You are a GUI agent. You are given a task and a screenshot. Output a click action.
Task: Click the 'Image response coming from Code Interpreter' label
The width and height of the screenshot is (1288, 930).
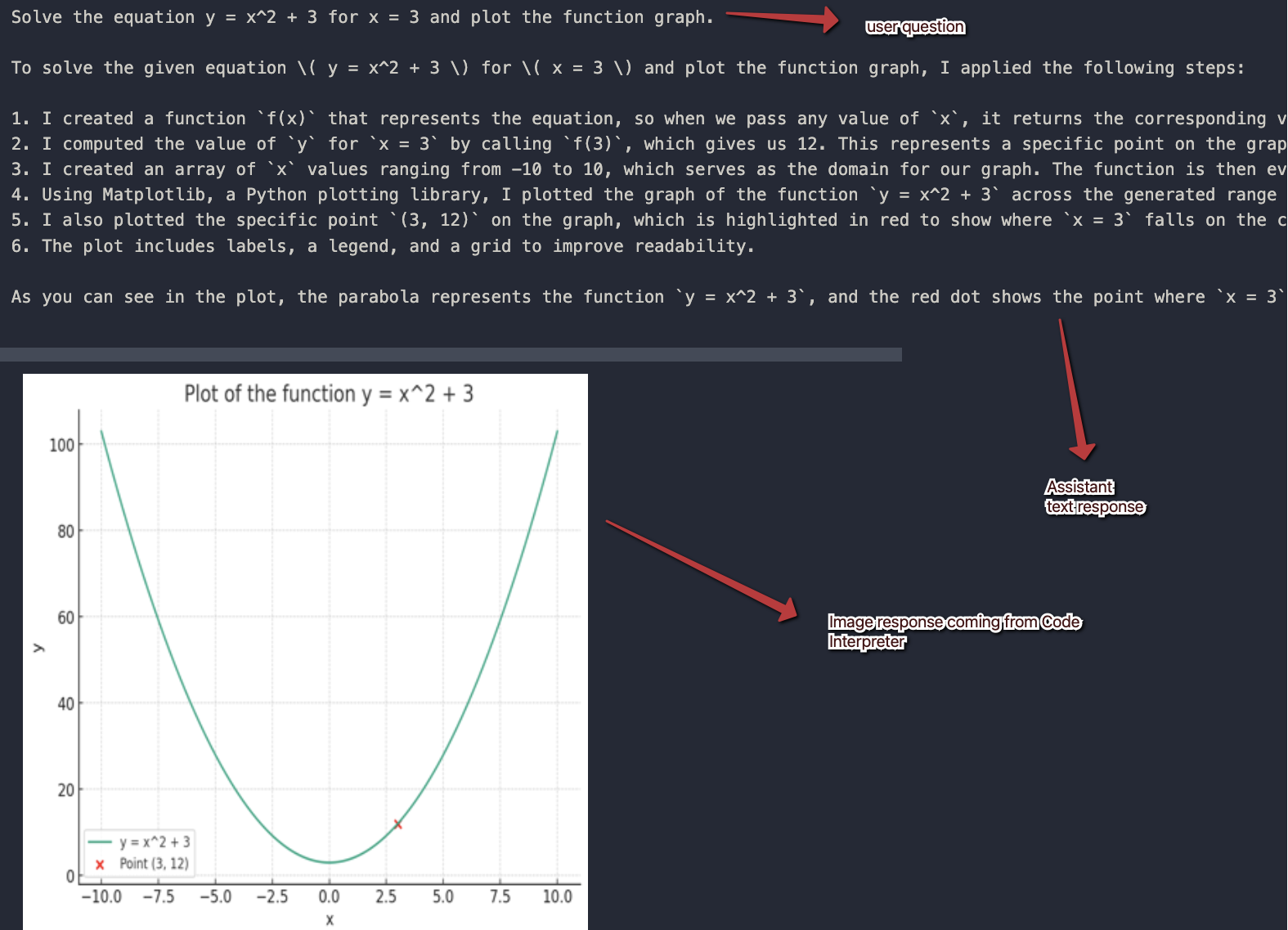pyautogui.click(x=954, y=631)
